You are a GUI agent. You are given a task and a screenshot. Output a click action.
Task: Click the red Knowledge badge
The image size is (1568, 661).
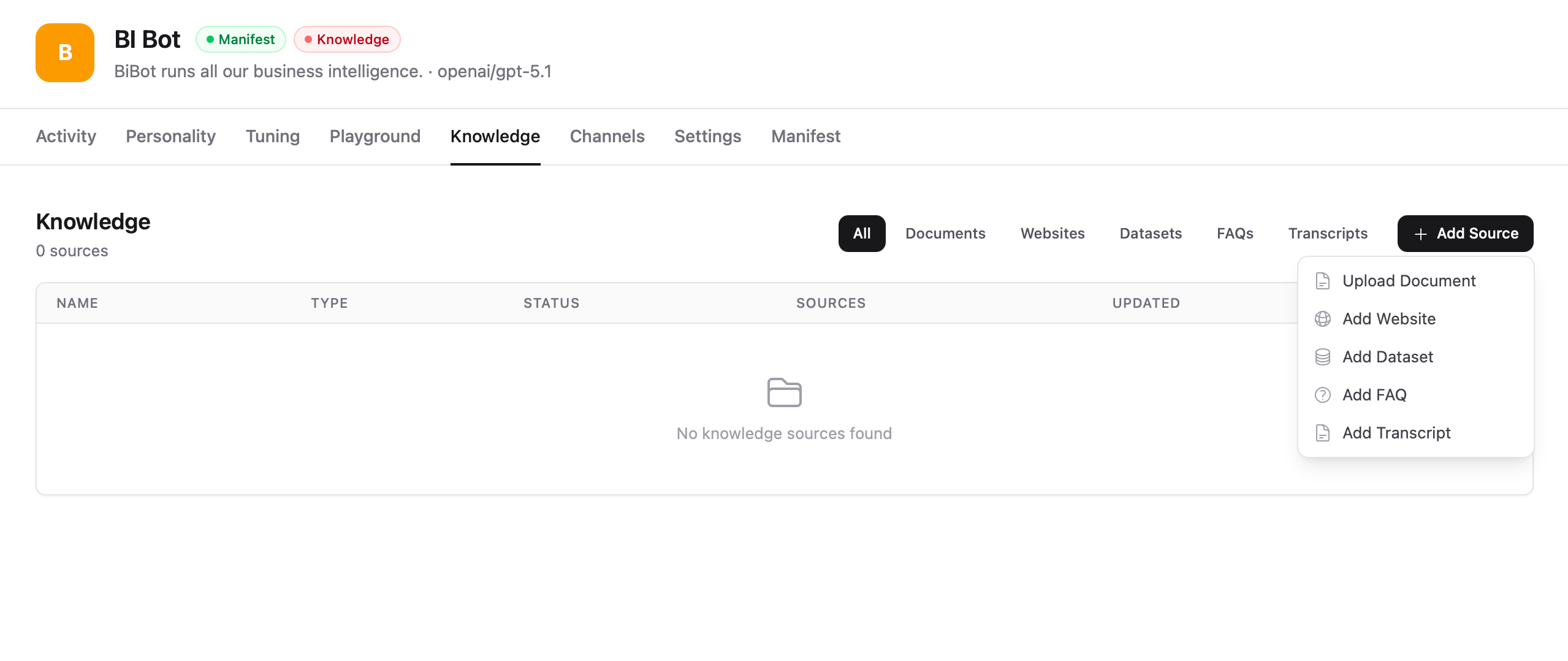click(x=347, y=39)
